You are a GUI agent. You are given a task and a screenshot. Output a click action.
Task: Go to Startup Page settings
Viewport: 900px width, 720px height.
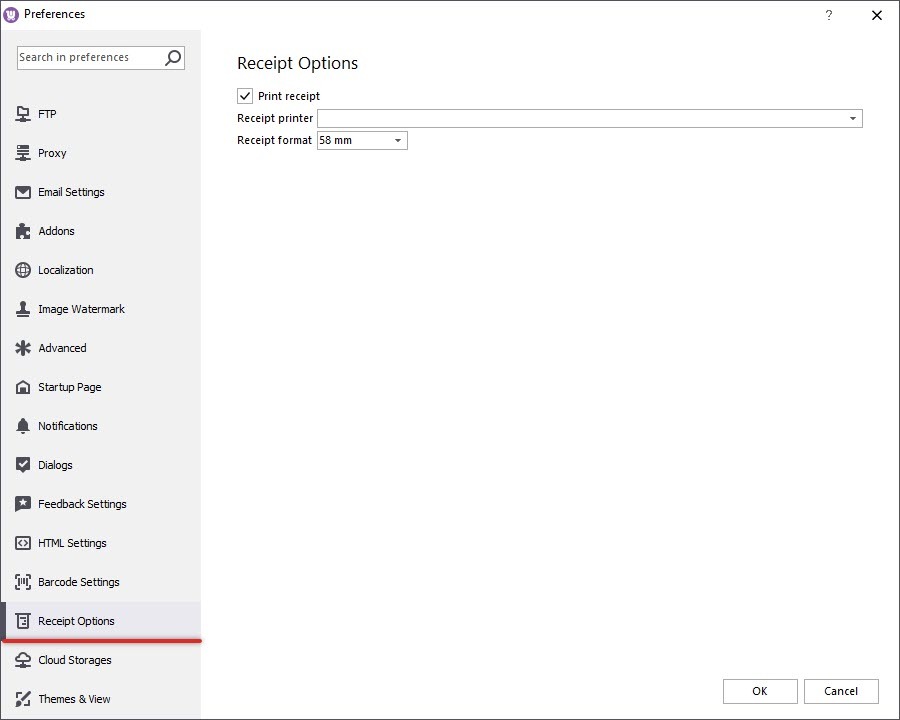[101, 388]
